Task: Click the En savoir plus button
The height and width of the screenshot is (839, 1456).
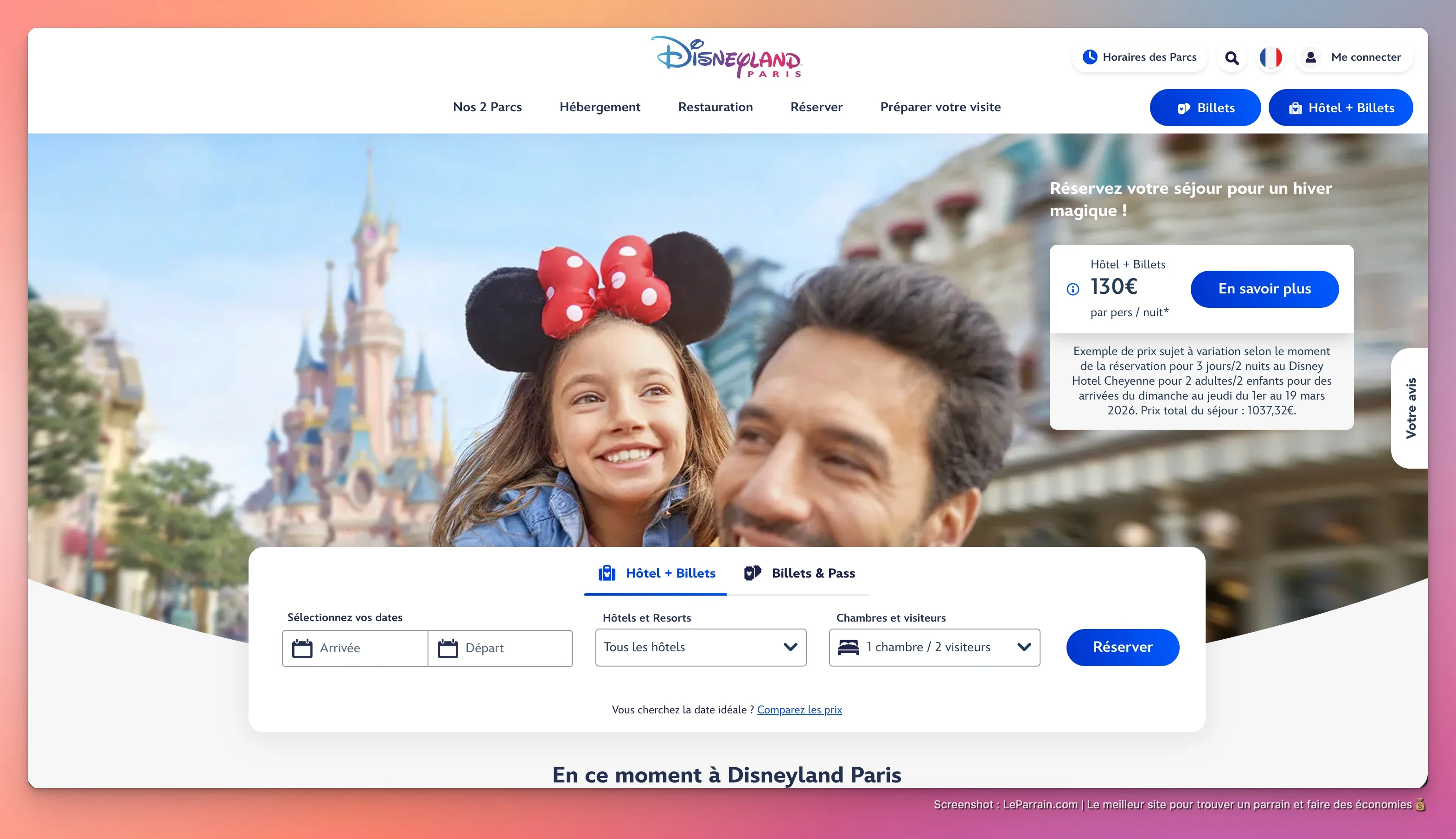Action: (x=1264, y=289)
